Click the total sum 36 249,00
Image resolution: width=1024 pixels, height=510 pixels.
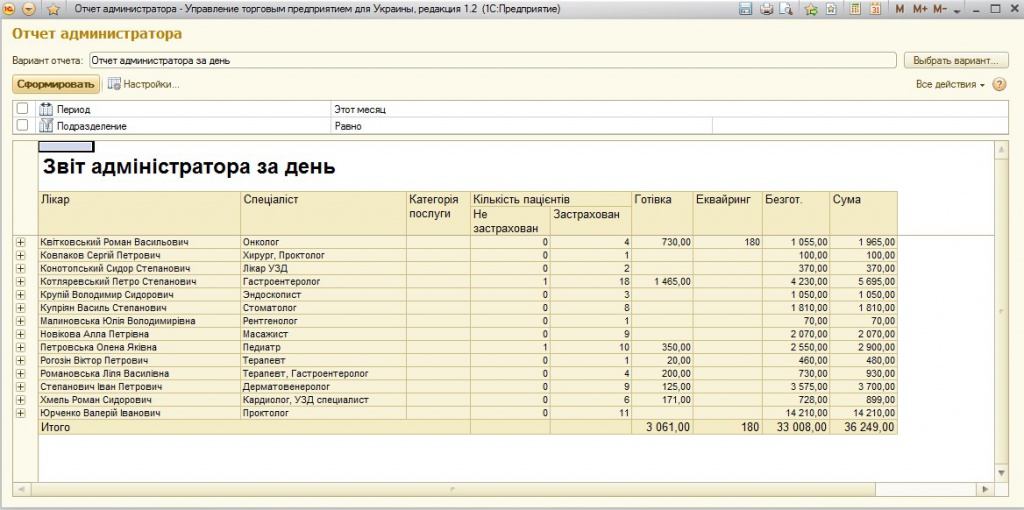[863, 427]
